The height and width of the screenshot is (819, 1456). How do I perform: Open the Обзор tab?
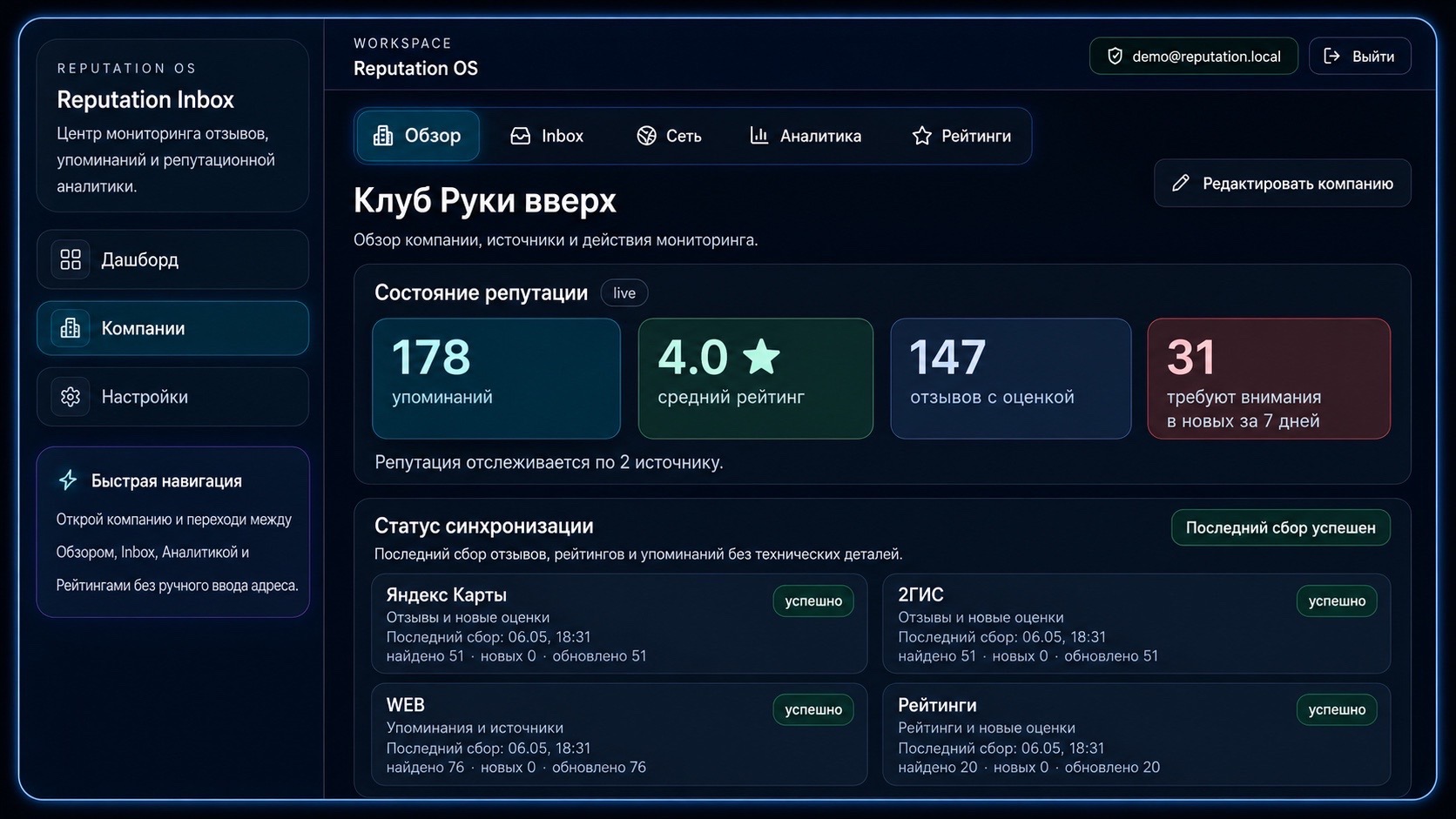point(417,136)
